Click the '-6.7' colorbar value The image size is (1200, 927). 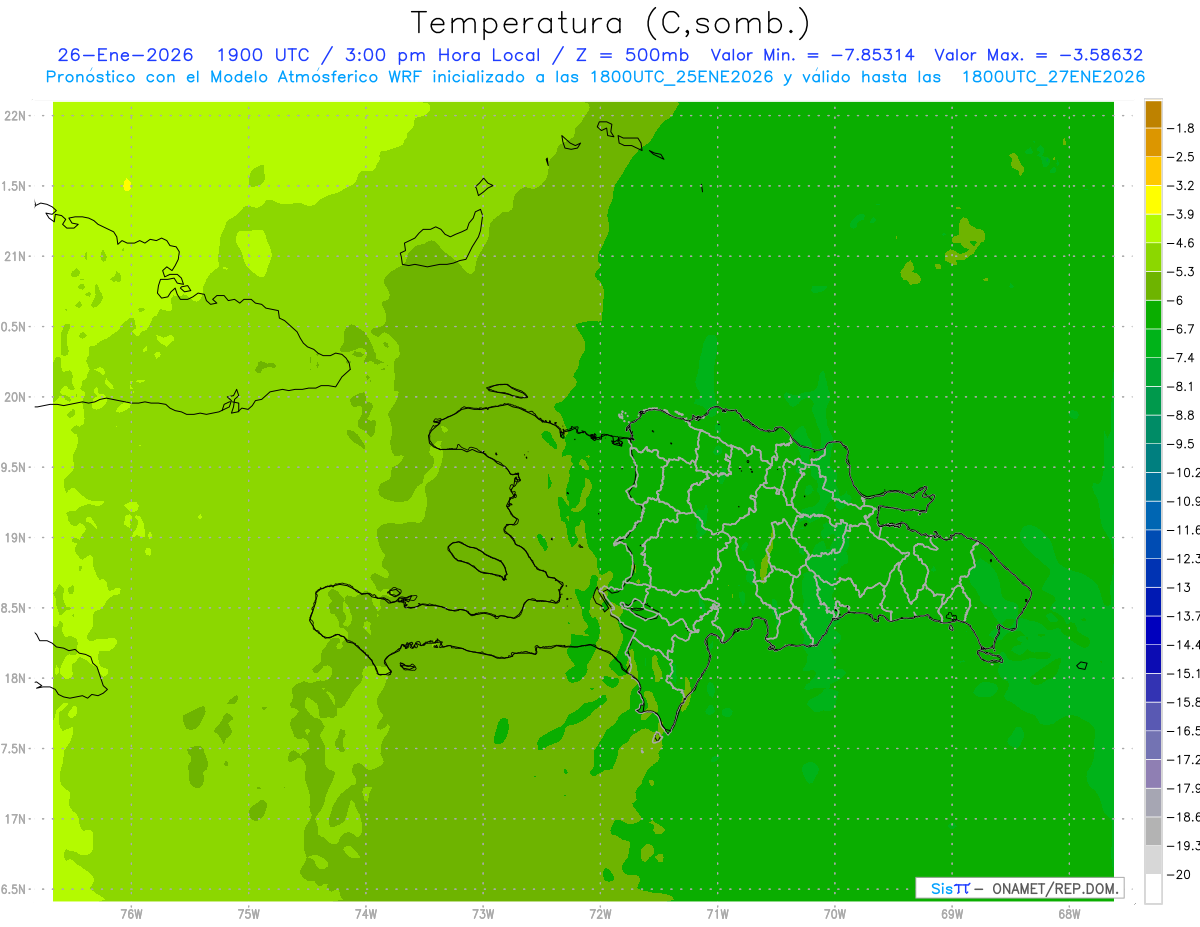point(1181,329)
